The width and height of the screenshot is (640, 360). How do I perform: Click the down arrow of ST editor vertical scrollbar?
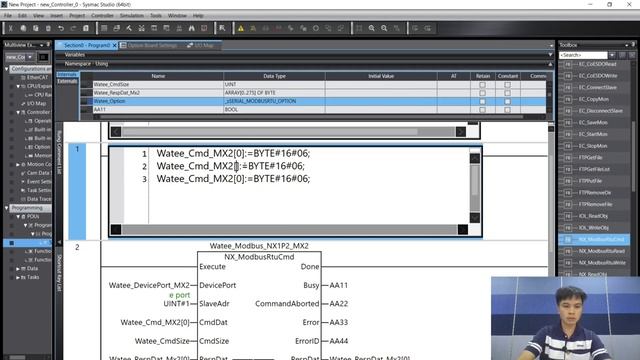tap(475, 218)
